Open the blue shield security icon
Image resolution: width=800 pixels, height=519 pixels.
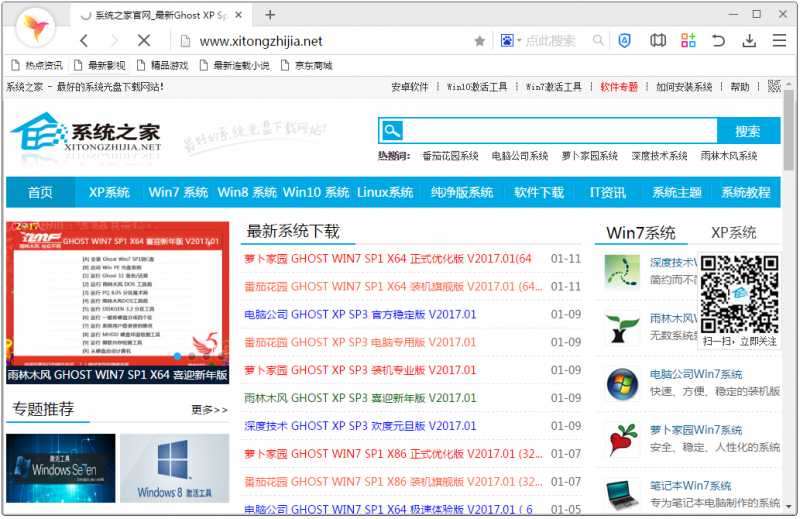click(624, 40)
